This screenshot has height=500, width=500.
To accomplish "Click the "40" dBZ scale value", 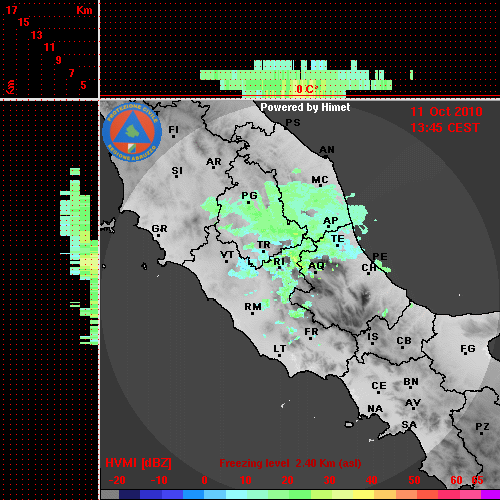I will (x=372, y=480).
